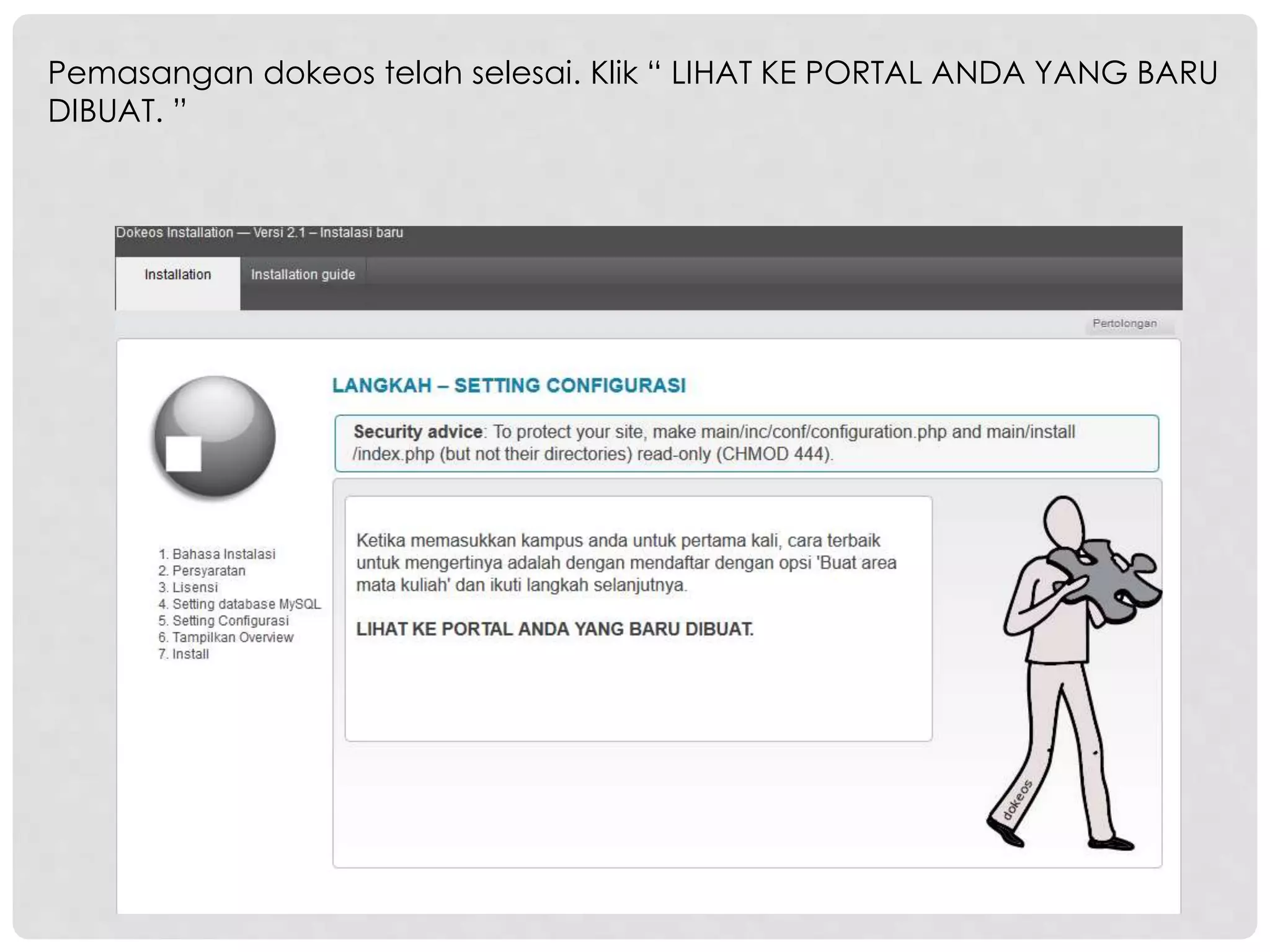Switch to the Installation guide tab
The width and height of the screenshot is (1270, 952).
303,275
